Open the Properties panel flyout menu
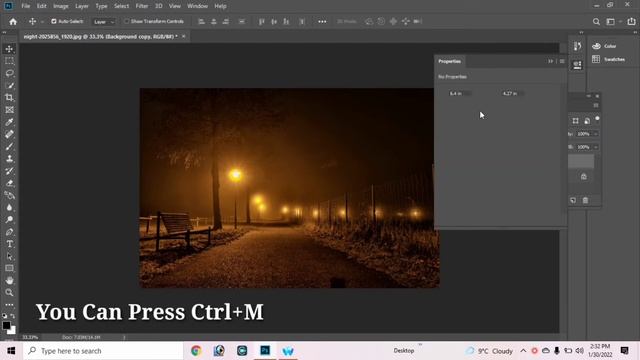 tap(562, 61)
